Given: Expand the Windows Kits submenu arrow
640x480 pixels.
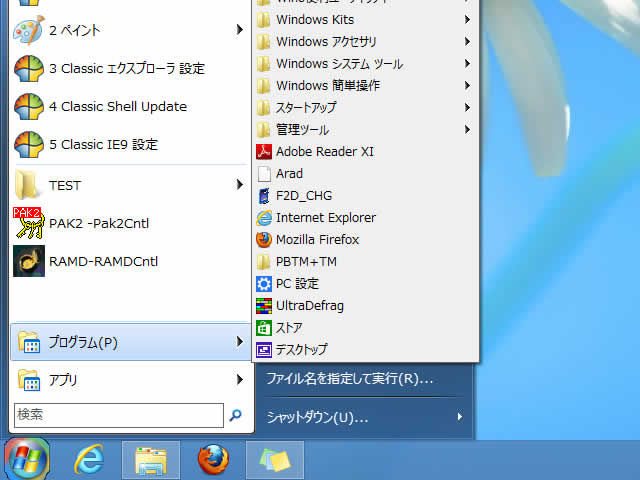Looking at the screenshot, I should [x=467, y=19].
